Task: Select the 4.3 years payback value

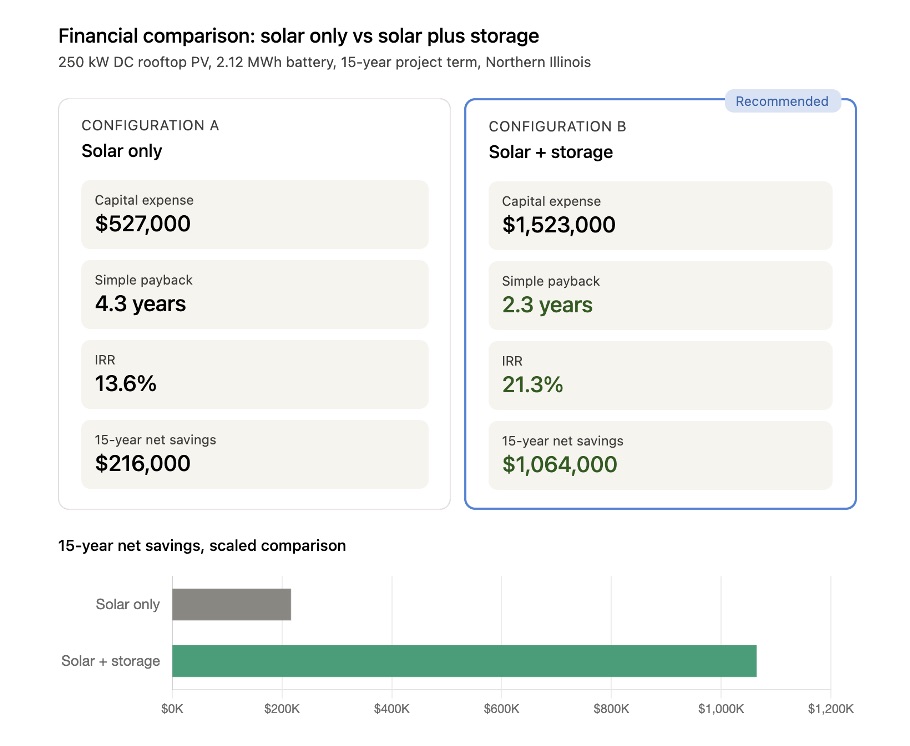Action: [140, 304]
